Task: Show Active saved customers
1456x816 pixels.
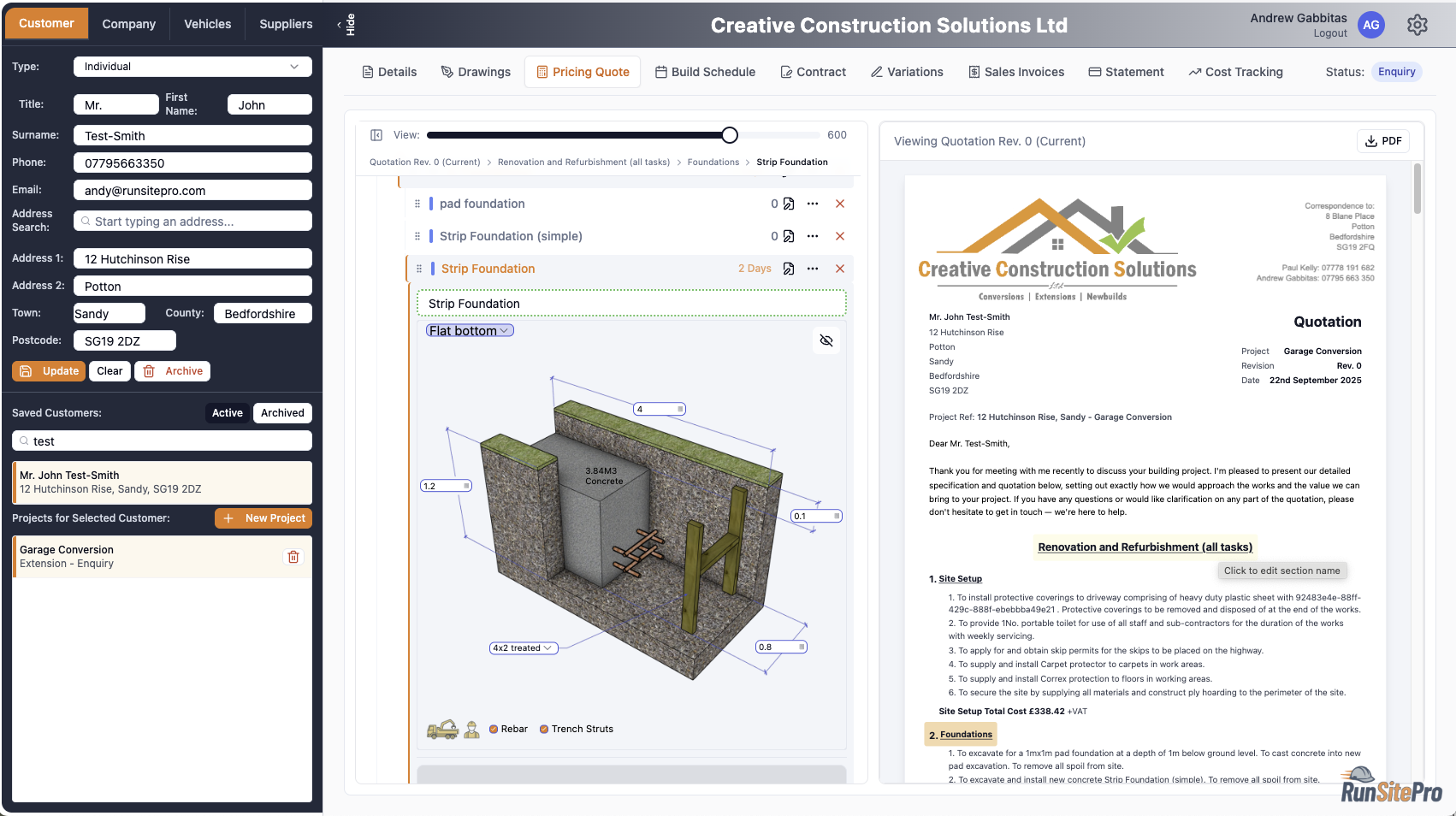Action: 228,413
